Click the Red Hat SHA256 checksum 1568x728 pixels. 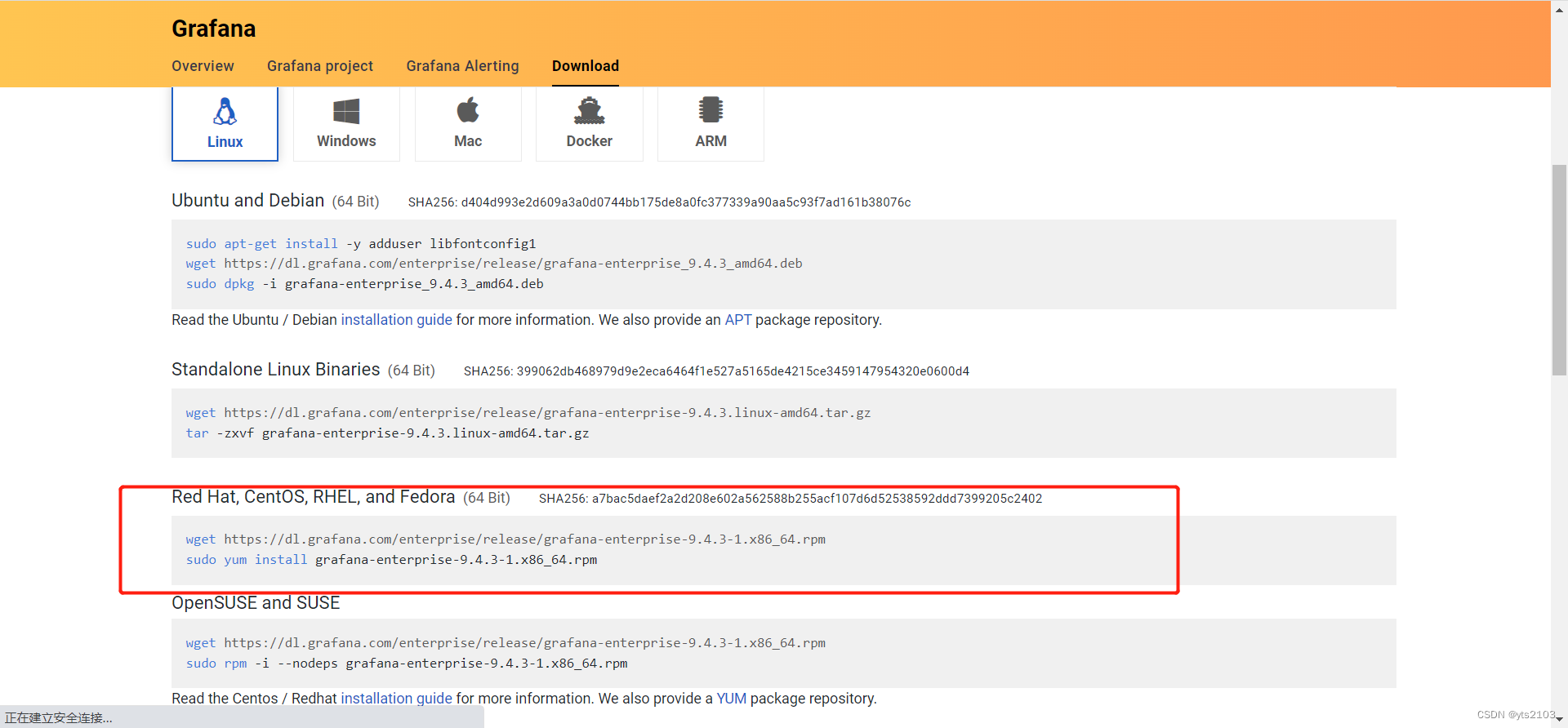[790, 499]
